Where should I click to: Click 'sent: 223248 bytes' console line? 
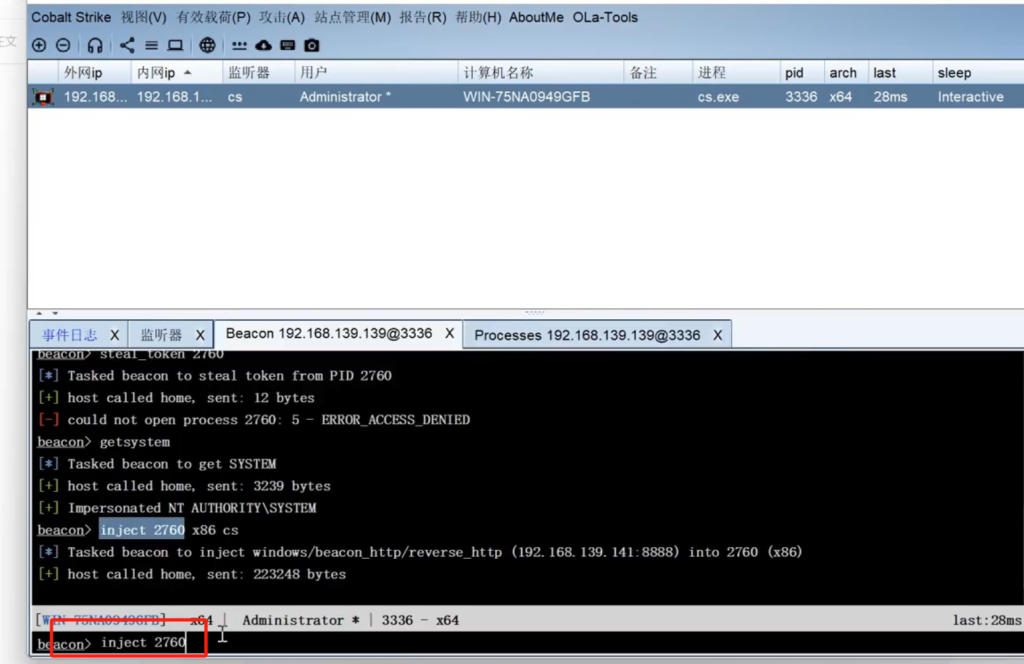pos(192,575)
